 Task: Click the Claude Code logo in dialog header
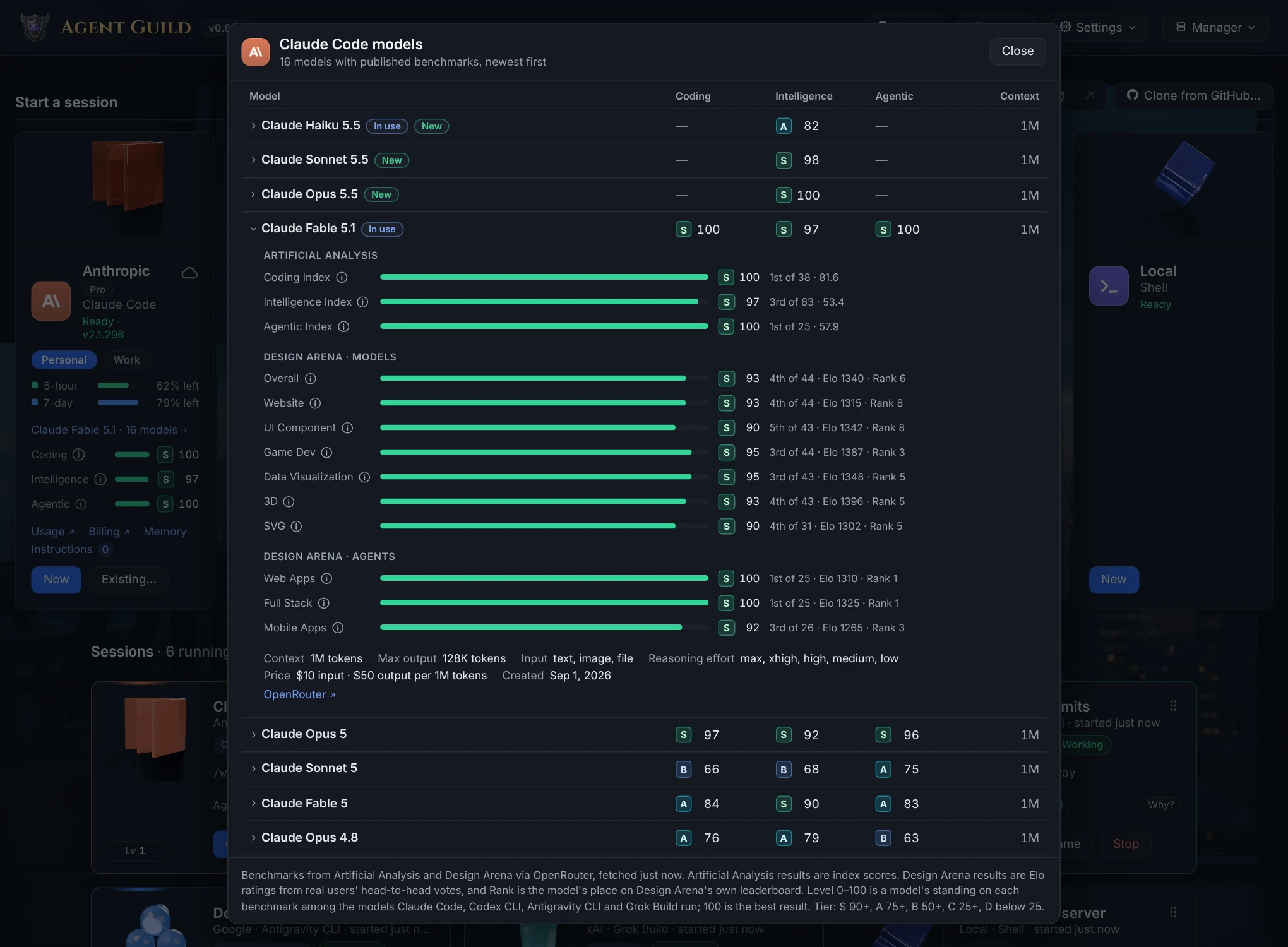[256, 52]
